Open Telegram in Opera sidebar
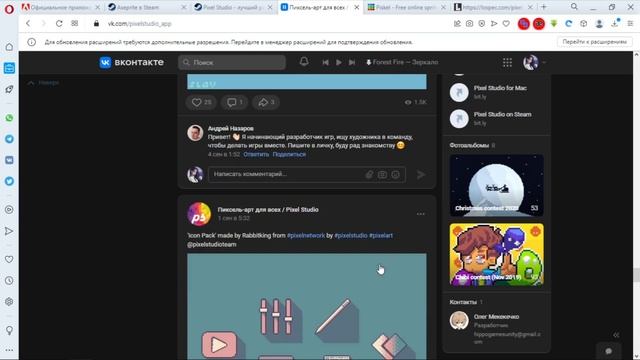Screen dimensions: 640x360 pyautogui.click(x=9, y=139)
